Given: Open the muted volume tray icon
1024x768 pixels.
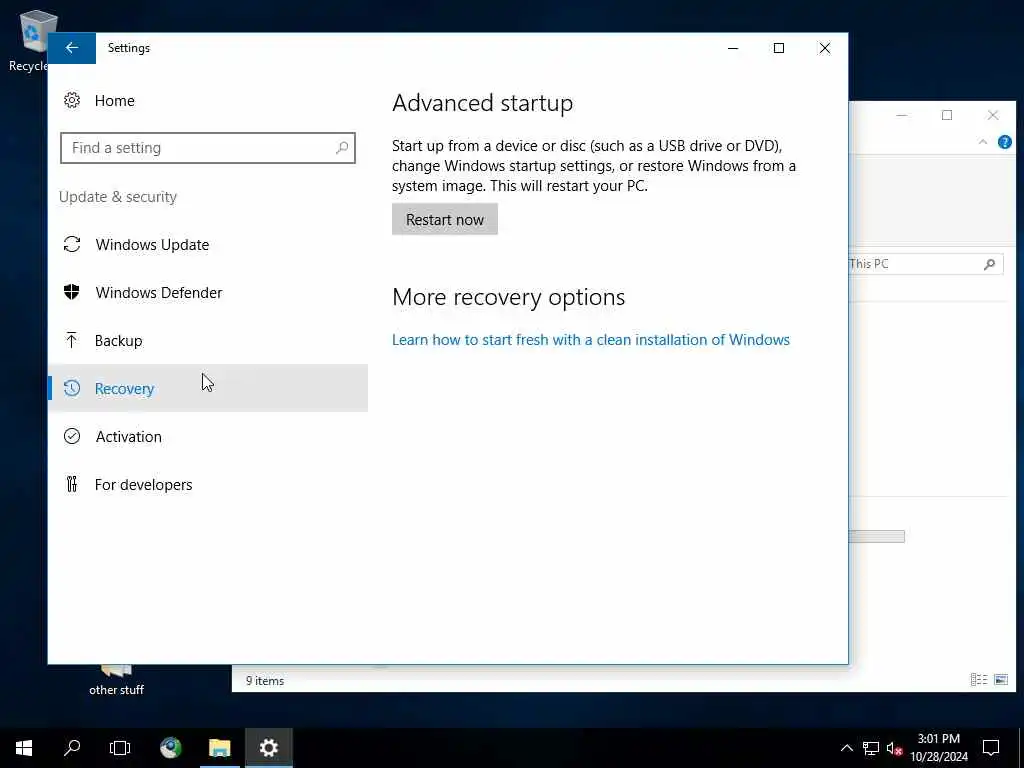Looking at the screenshot, I should 894,748.
